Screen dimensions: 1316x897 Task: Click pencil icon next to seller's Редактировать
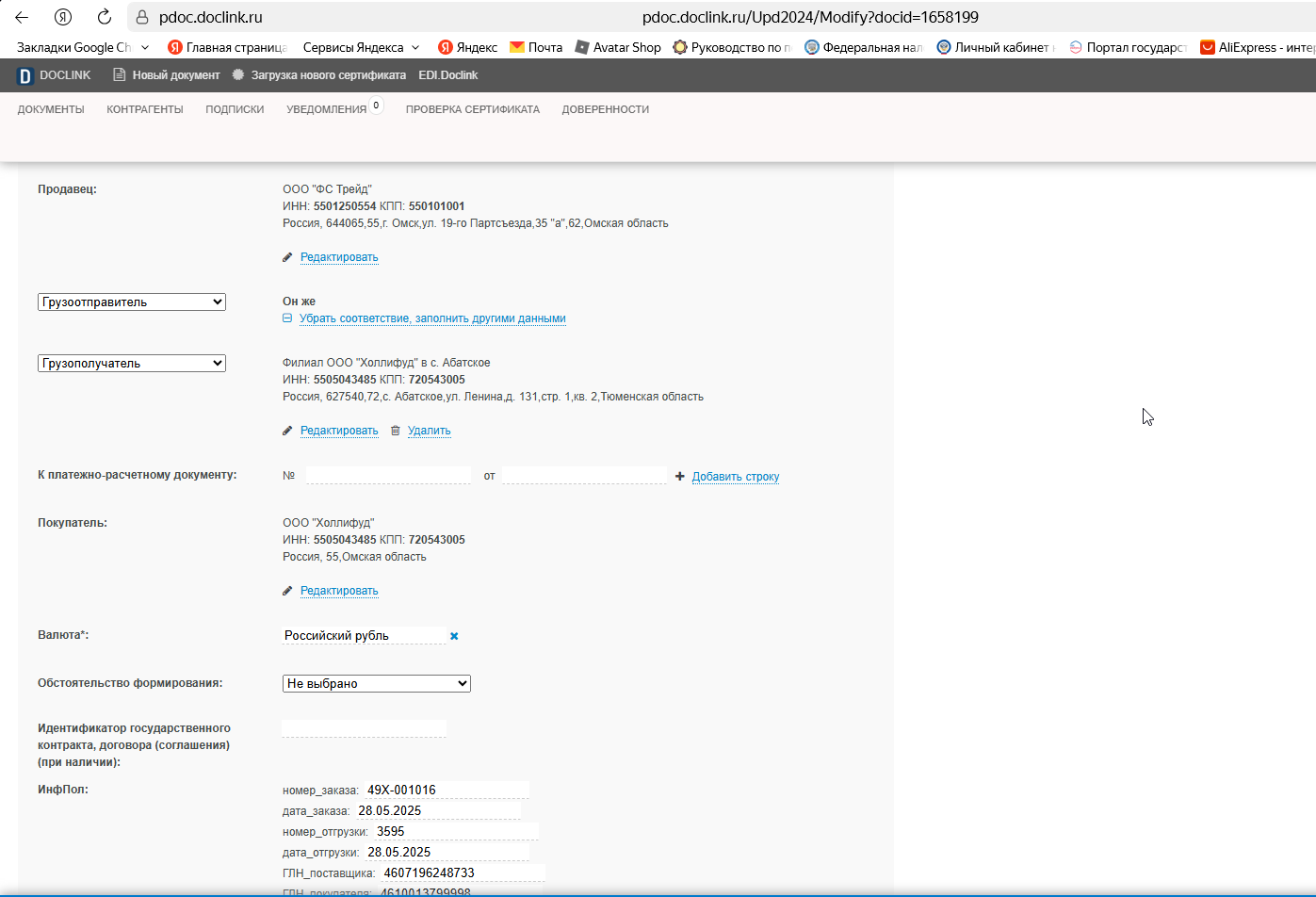tap(287, 257)
